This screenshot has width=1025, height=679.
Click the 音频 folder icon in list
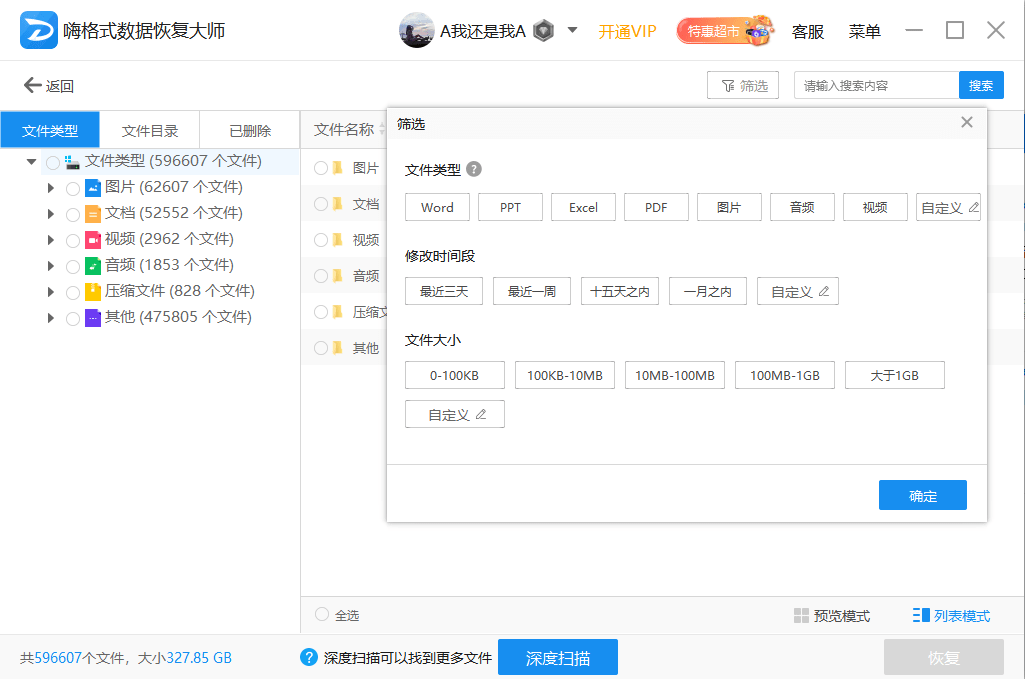point(338,276)
